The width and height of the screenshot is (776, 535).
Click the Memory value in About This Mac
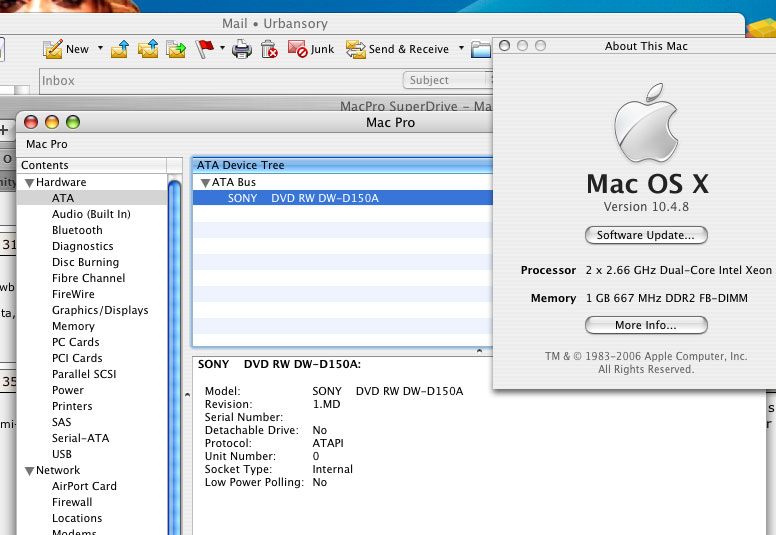point(667,298)
